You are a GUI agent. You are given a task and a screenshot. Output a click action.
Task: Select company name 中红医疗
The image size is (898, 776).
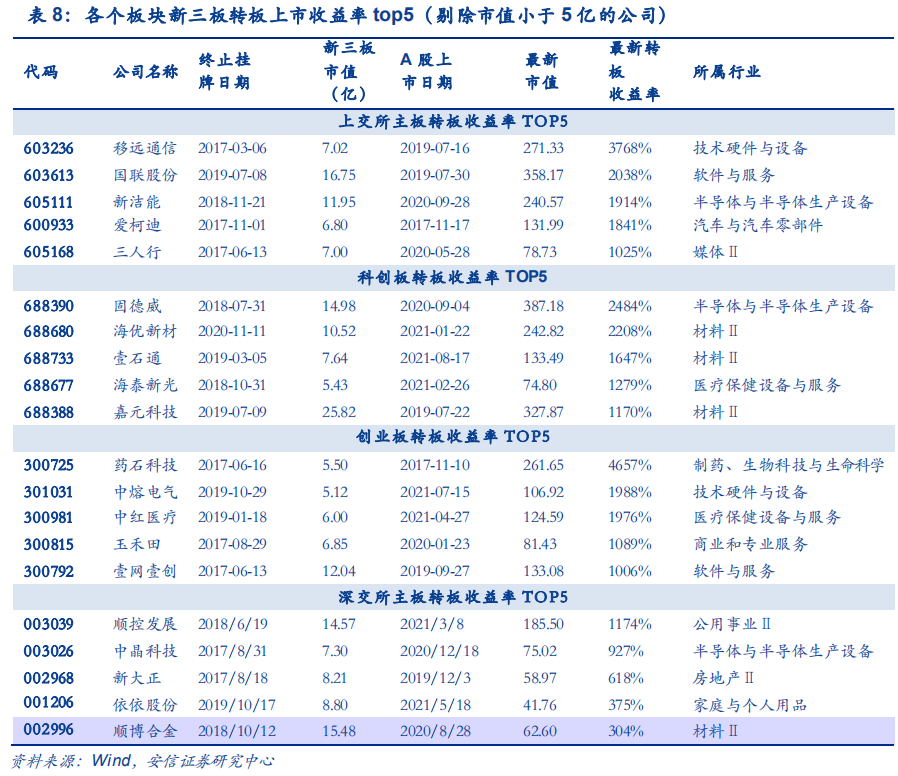pyautogui.click(x=145, y=518)
